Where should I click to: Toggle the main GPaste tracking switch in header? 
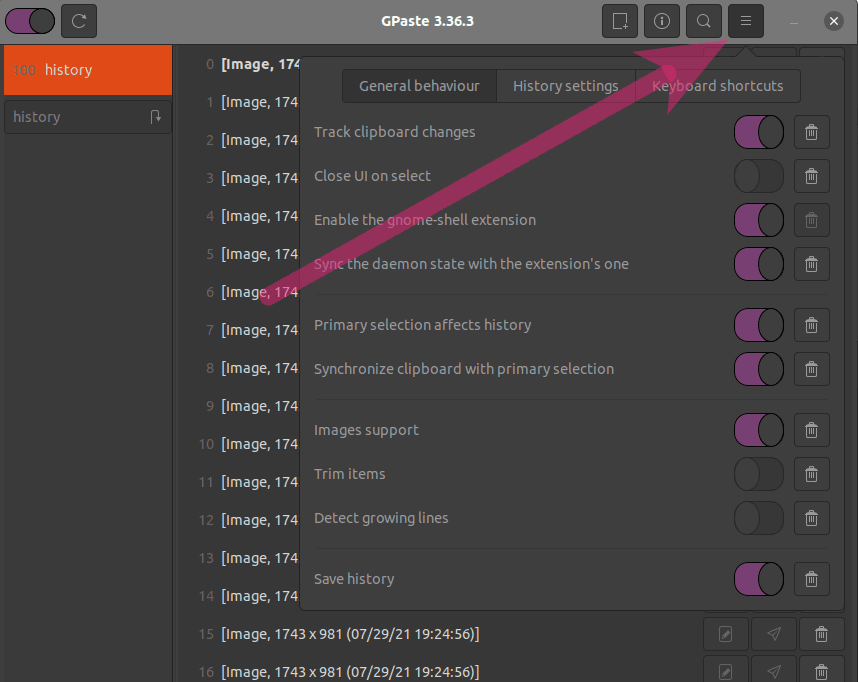30,21
